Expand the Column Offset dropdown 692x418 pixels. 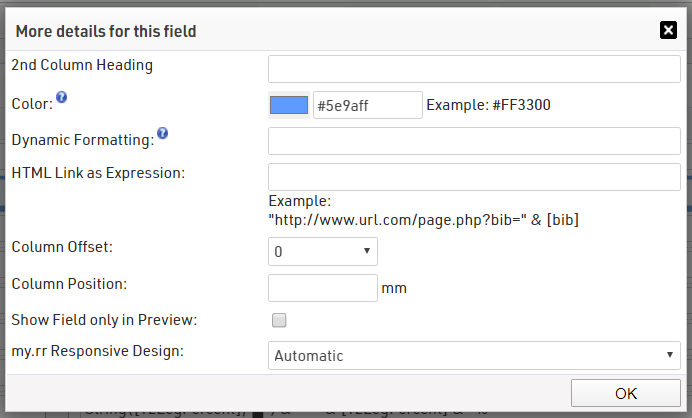pyautogui.click(x=322, y=251)
